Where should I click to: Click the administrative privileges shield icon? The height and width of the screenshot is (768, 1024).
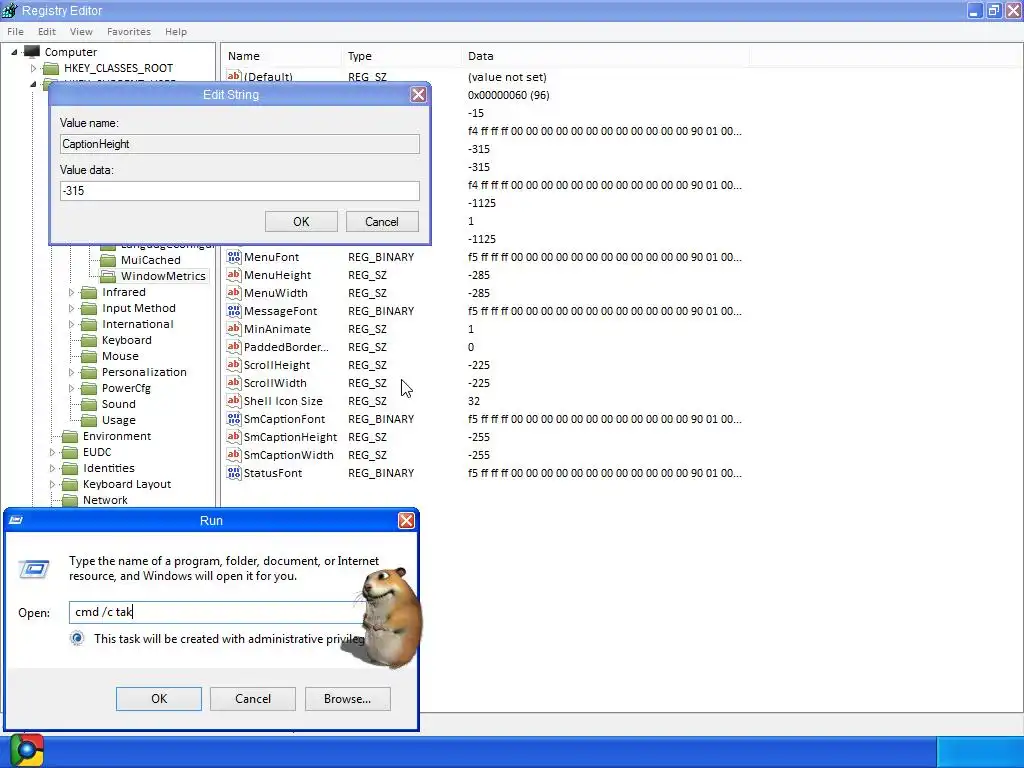[x=77, y=639]
